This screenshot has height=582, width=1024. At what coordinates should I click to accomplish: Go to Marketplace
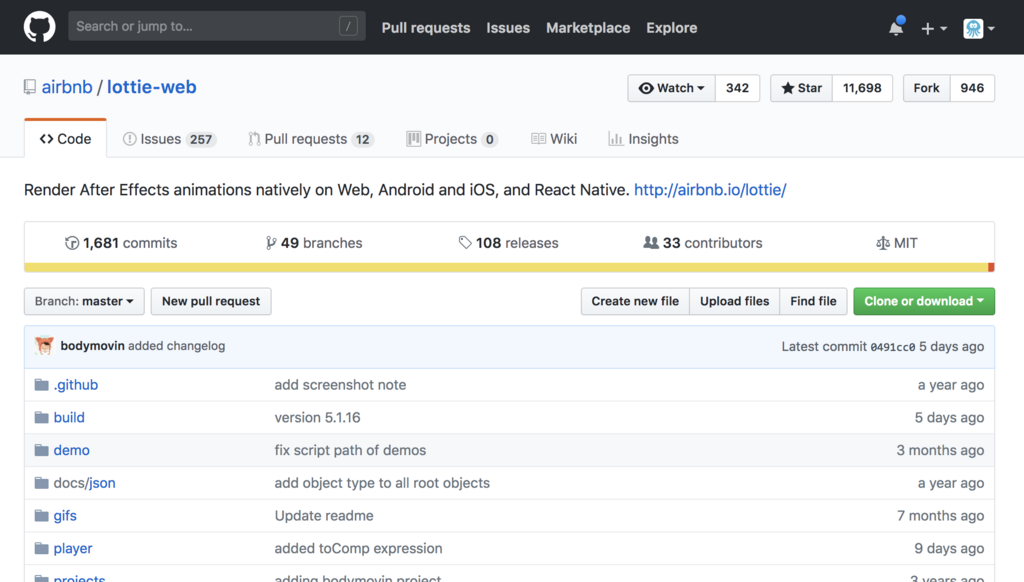click(588, 28)
